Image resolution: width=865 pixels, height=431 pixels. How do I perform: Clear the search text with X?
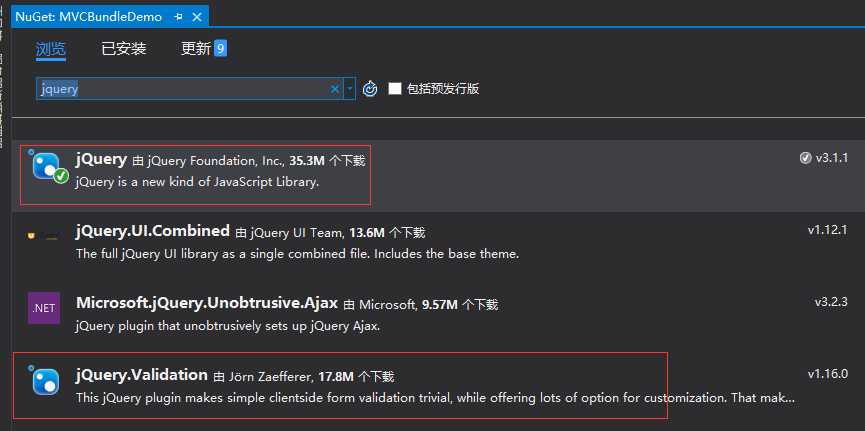(x=334, y=89)
